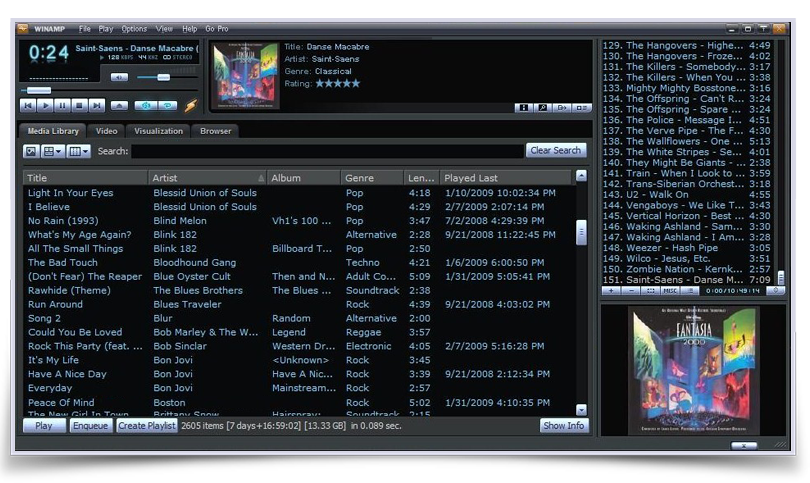Click in the Search input field
This screenshot has height=483, width=810.
point(327,151)
